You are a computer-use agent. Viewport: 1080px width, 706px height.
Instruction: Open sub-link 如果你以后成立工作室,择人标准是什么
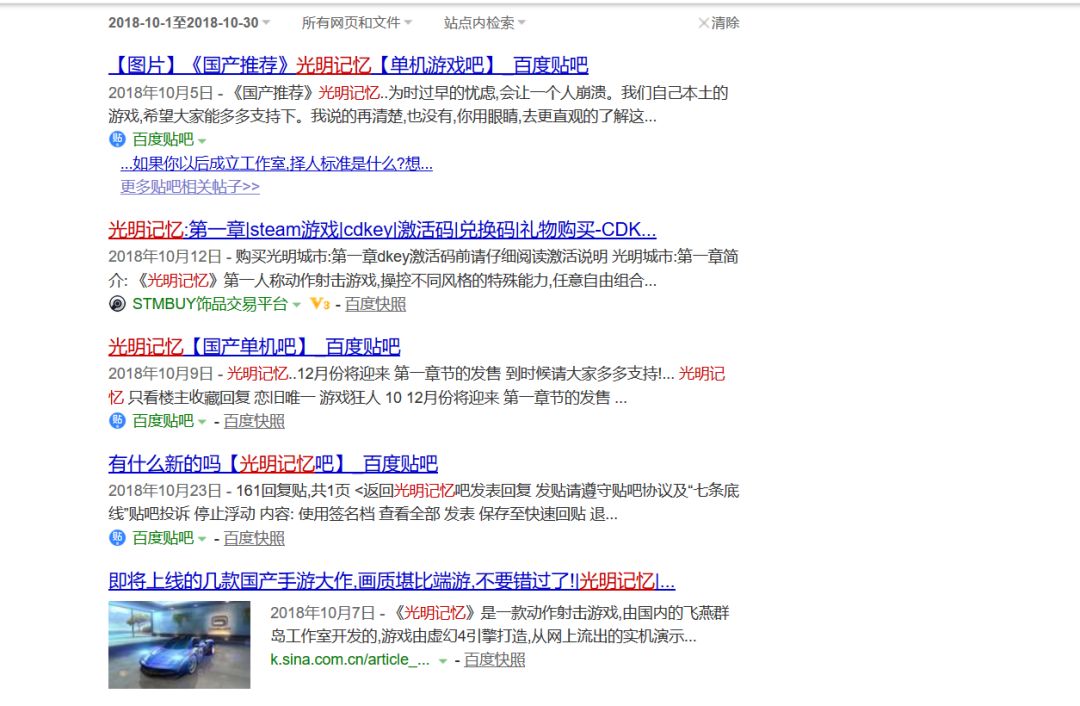click(276, 163)
